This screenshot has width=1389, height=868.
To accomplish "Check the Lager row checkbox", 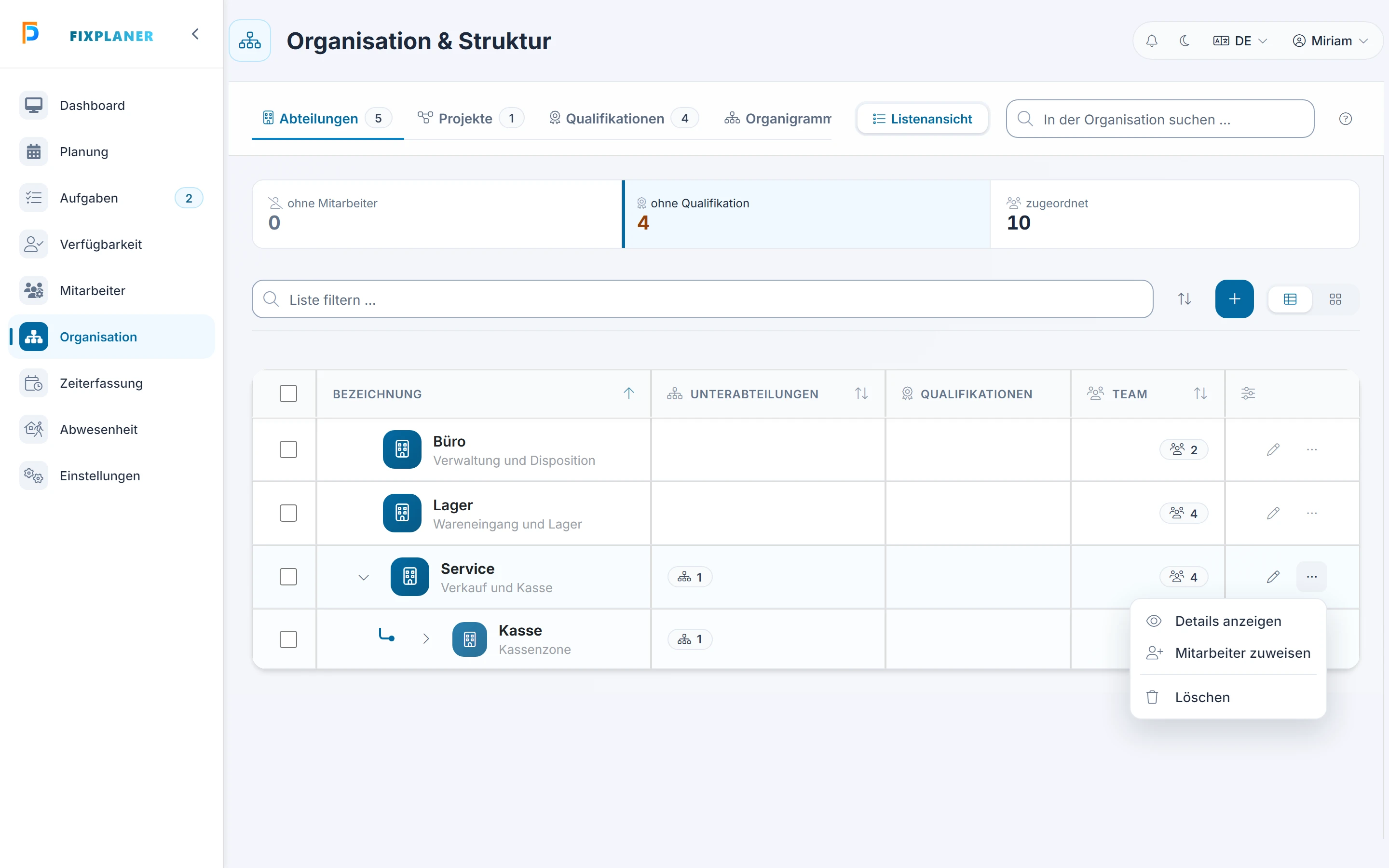I will click(x=288, y=513).
